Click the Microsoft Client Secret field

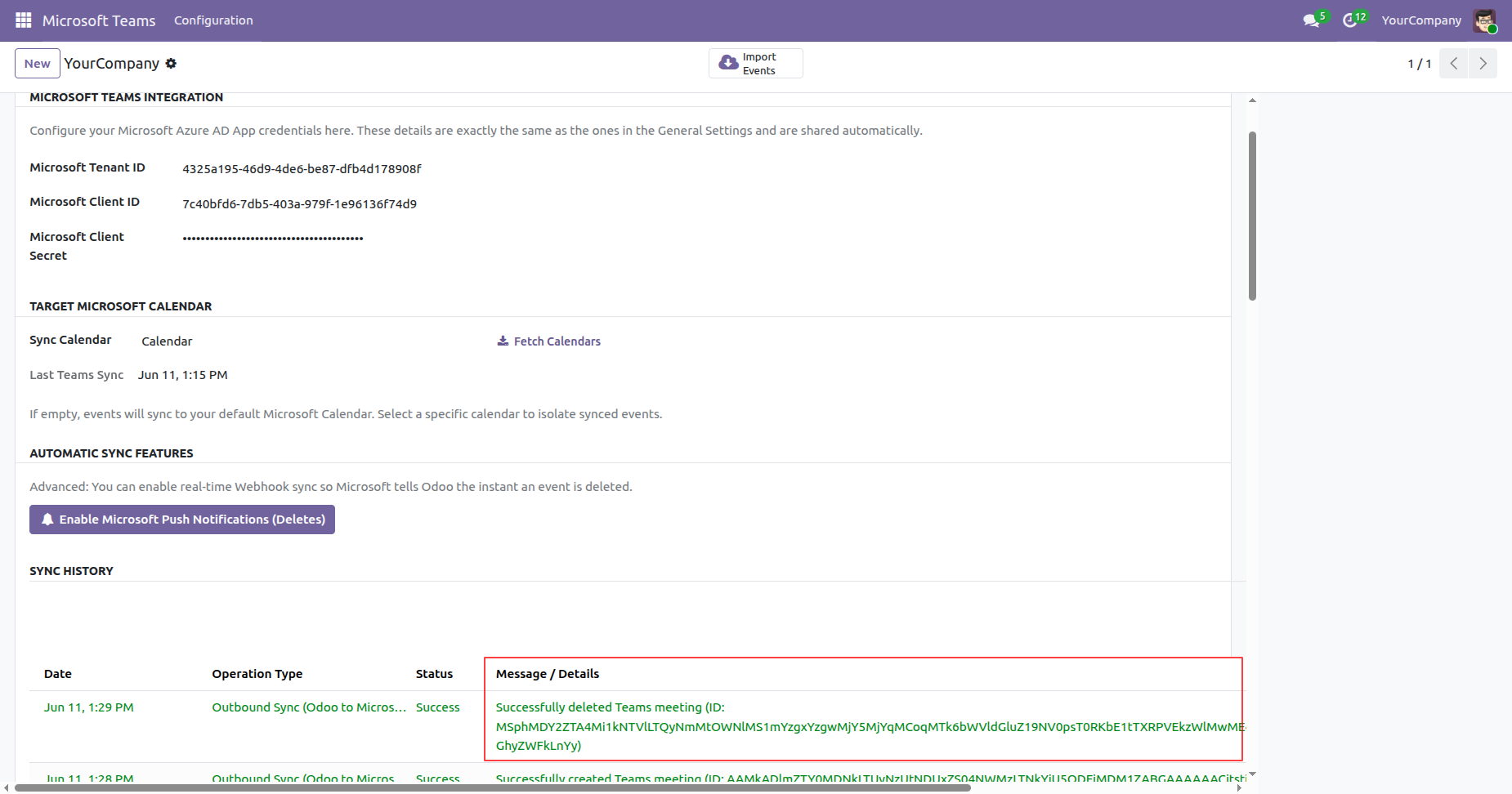pyautogui.click(x=273, y=239)
